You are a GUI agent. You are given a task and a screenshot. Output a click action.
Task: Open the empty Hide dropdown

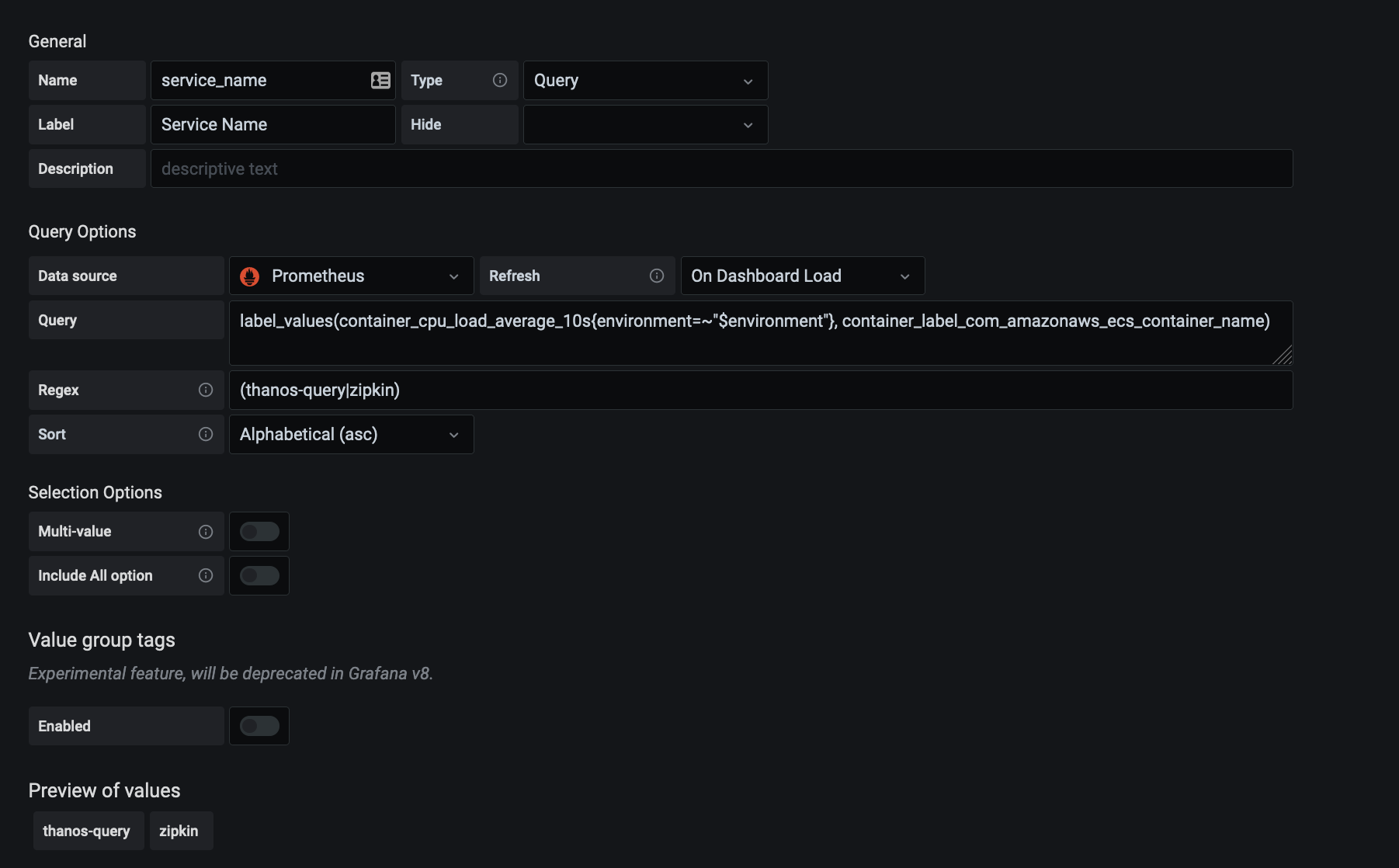tap(645, 124)
